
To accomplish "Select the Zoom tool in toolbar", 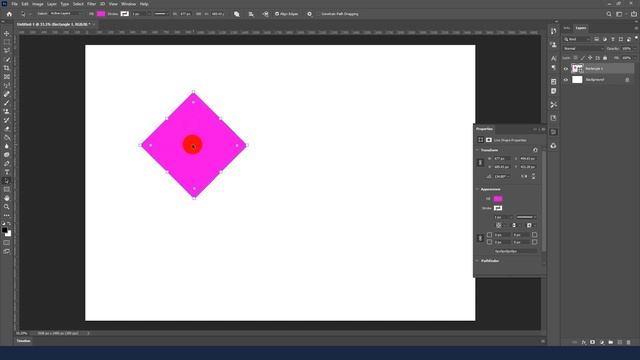I will (x=7, y=207).
